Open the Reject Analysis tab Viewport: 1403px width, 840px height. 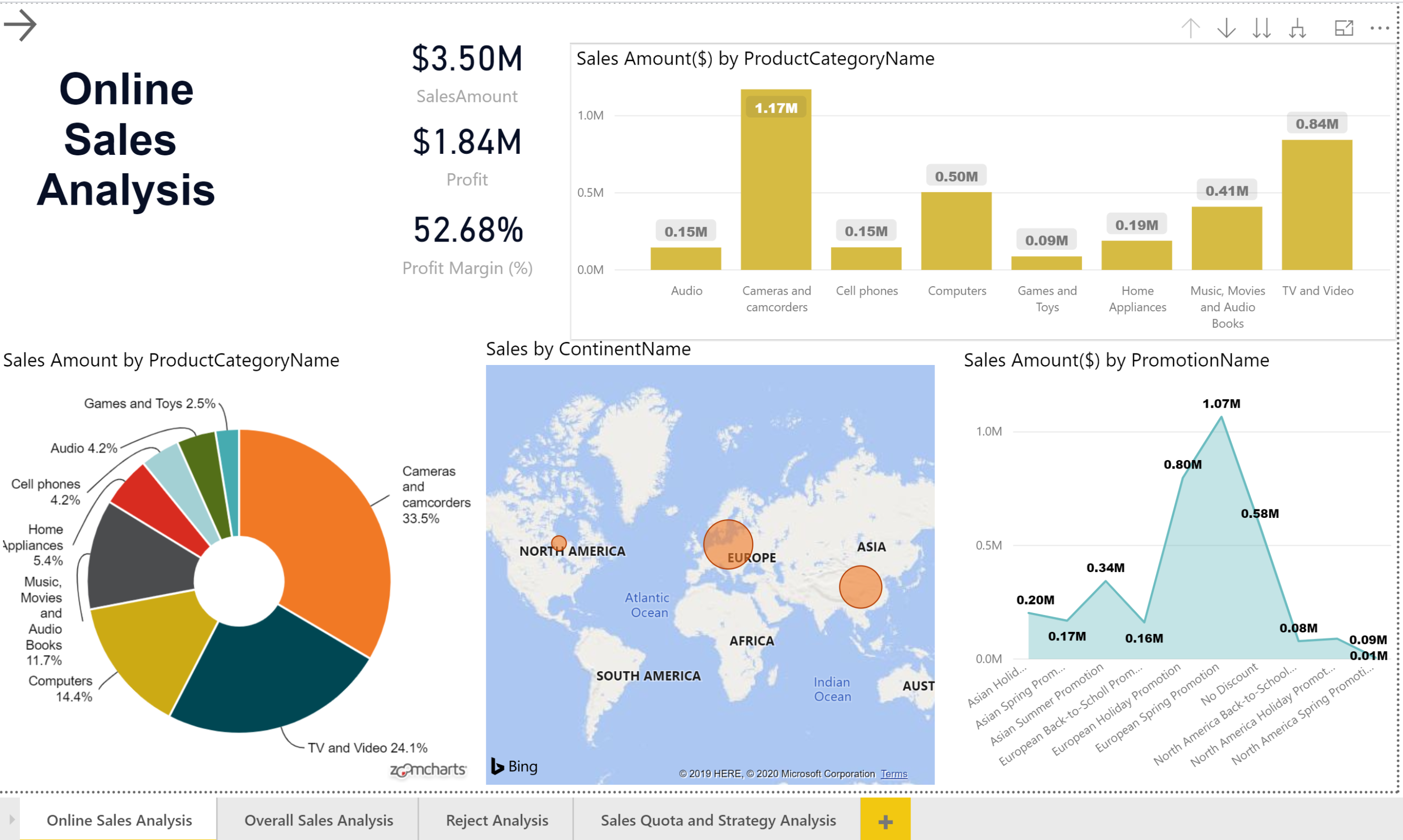point(496,820)
